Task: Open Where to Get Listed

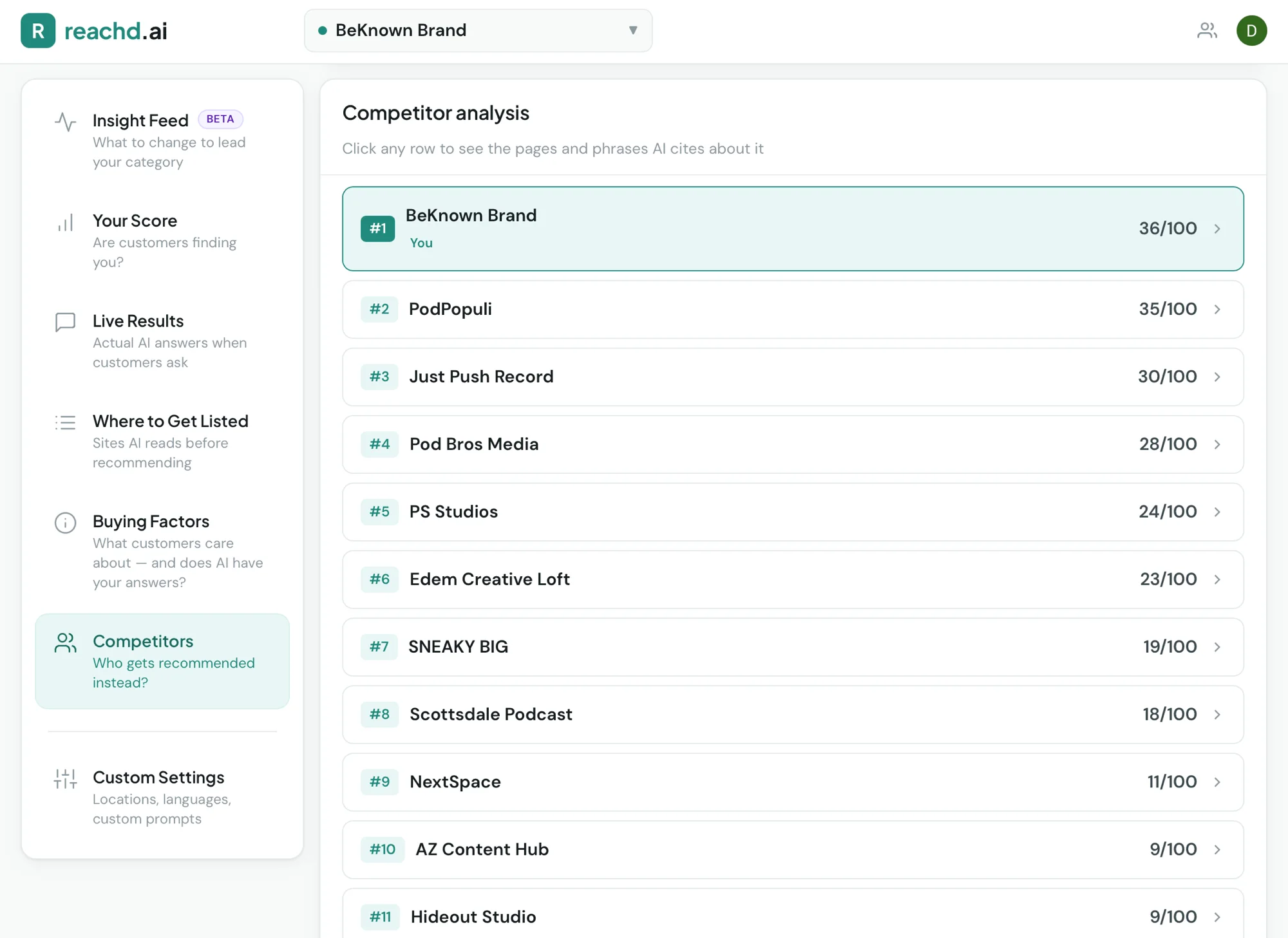Action: point(162,441)
